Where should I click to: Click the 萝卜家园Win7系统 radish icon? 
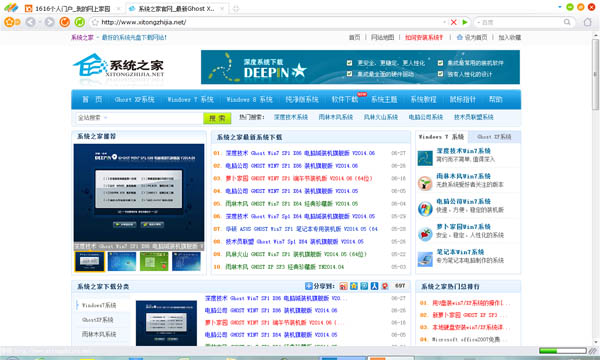pos(425,234)
